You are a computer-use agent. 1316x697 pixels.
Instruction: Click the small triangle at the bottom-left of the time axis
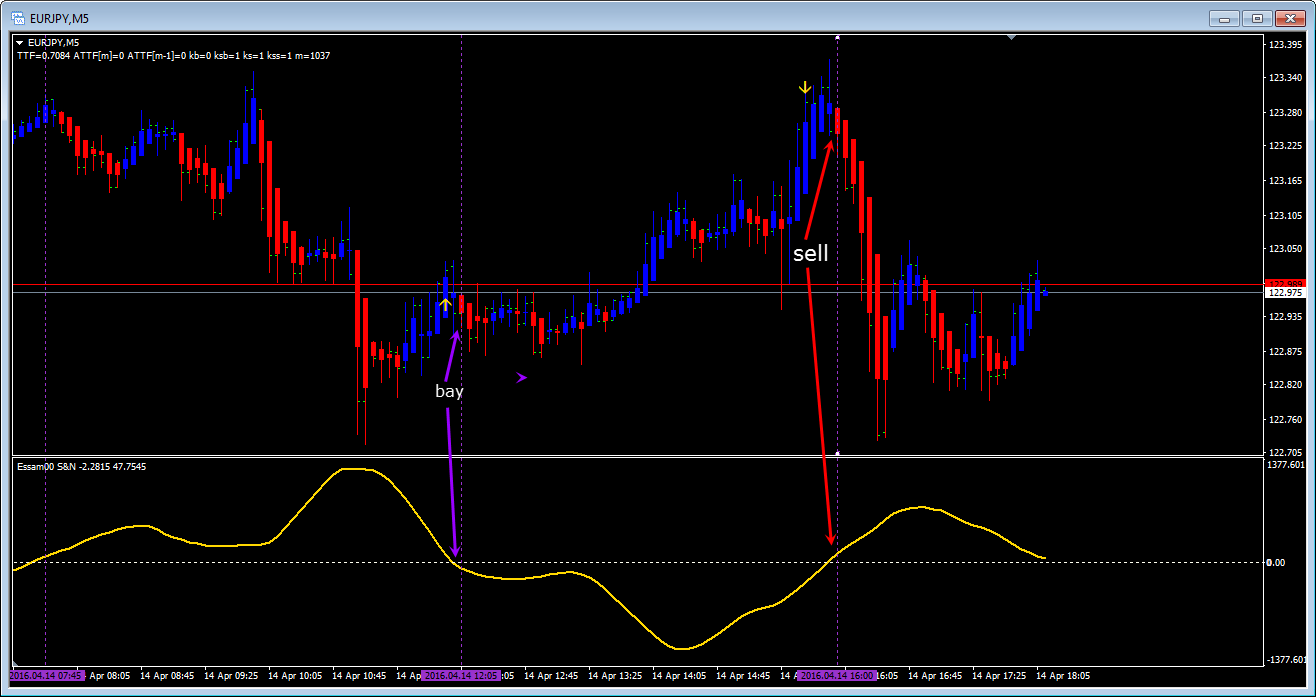14,665
